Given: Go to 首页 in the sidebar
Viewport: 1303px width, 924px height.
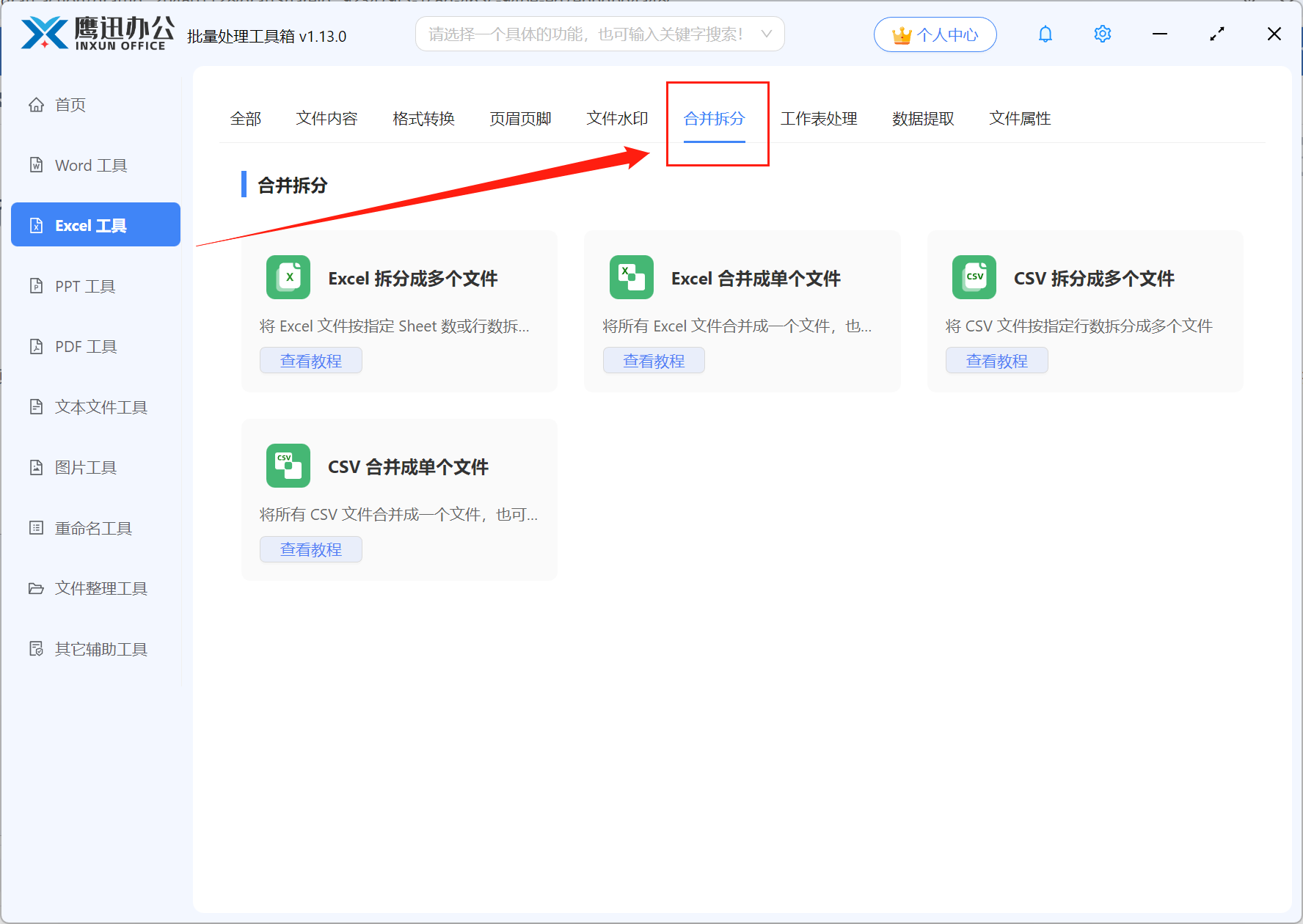Looking at the screenshot, I should [70, 105].
